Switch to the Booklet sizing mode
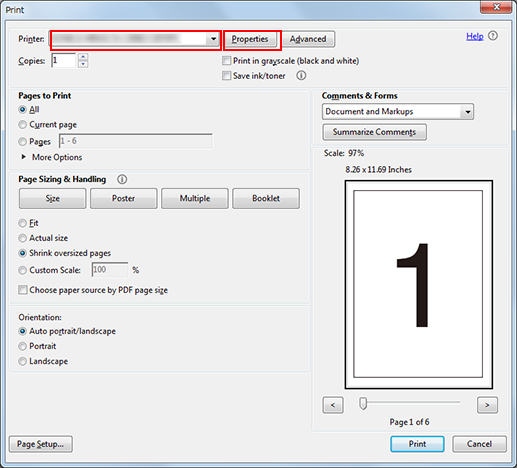517x468 pixels. [266, 199]
